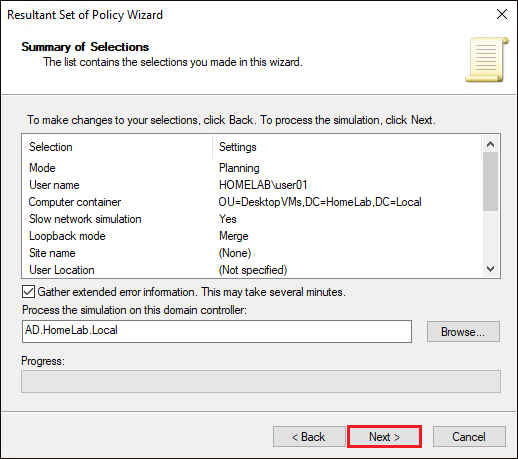Select the User name row
The width and height of the screenshot is (518, 459).
(x=252, y=185)
